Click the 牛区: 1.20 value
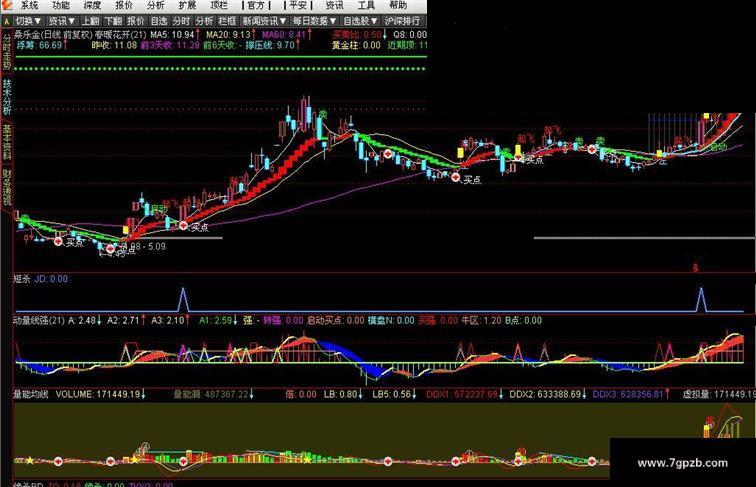The width and height of the screenshot is (756, 487). [x=482, y=320]
